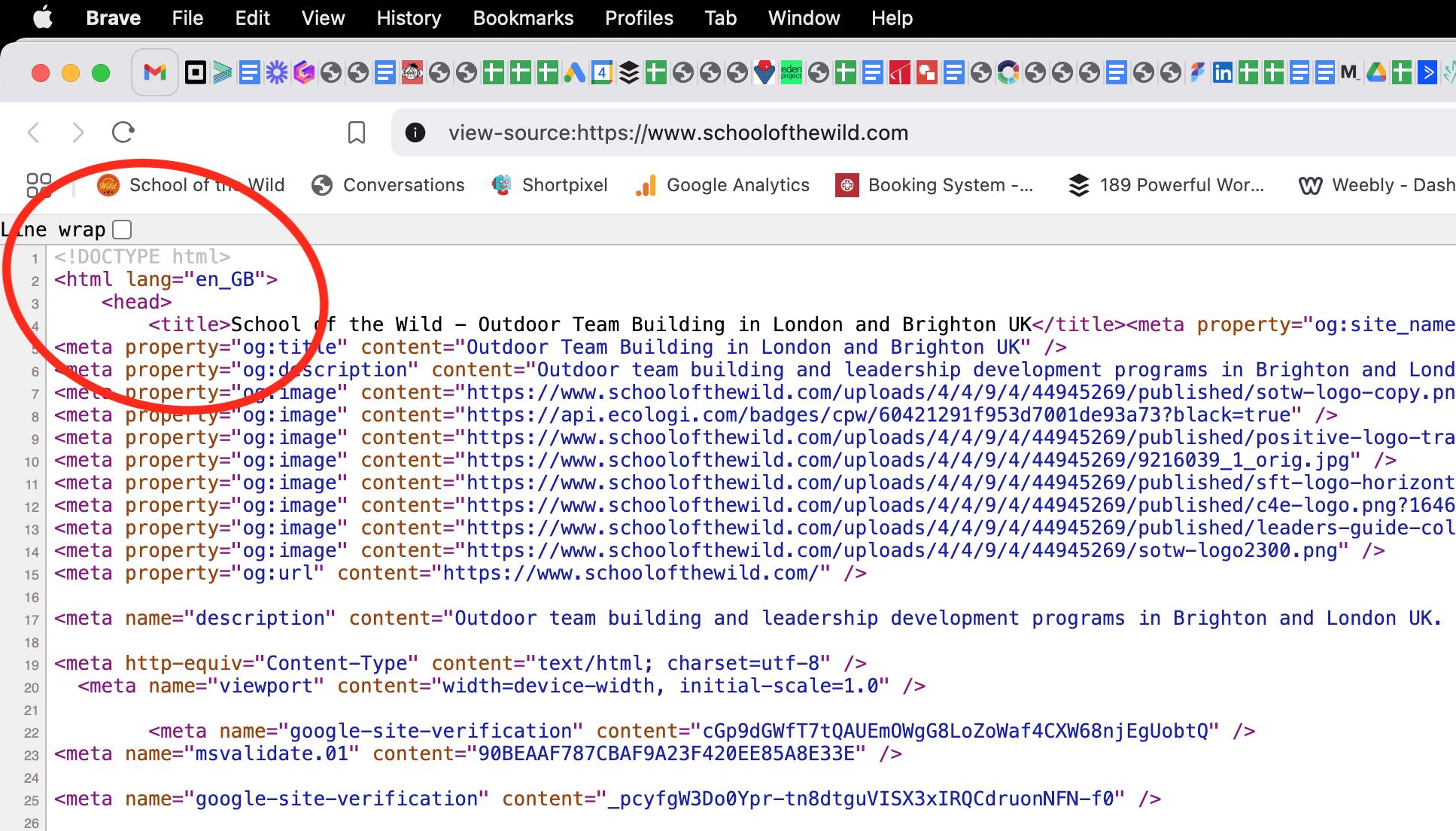Open the Brave application menu
The width and height of the screenshot is (1456, 831).
click(x=113, y=18)
